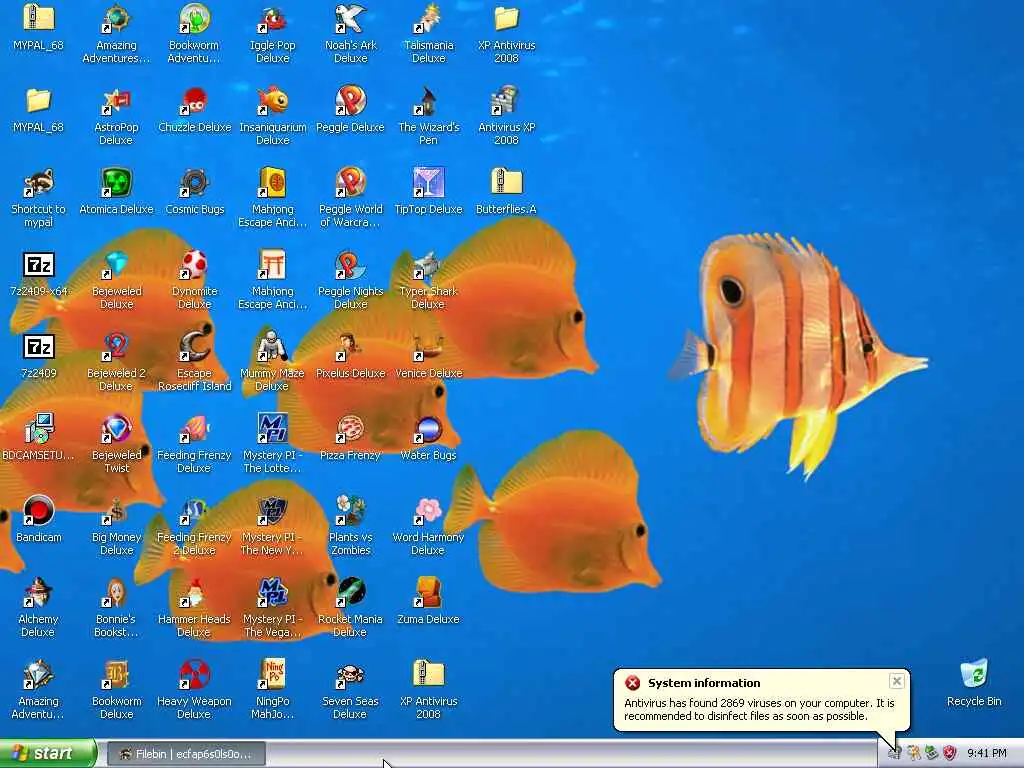
Task: Click the taskbar clock showing 9:41 PM
Action: (987, 754)
